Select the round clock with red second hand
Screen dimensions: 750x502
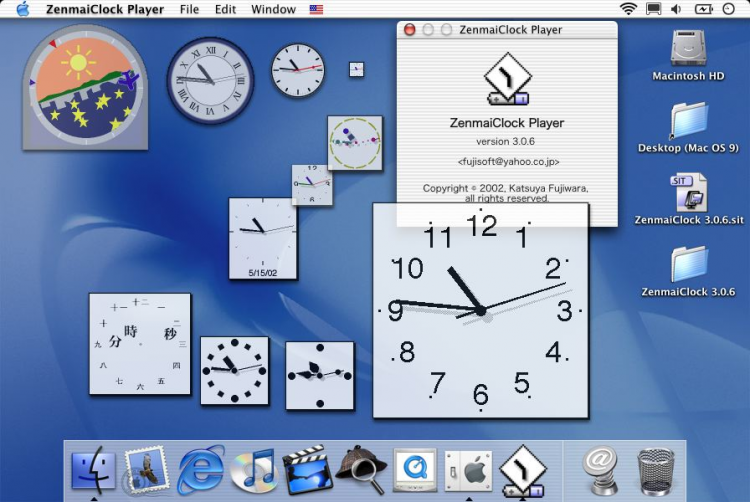[298, 70]
